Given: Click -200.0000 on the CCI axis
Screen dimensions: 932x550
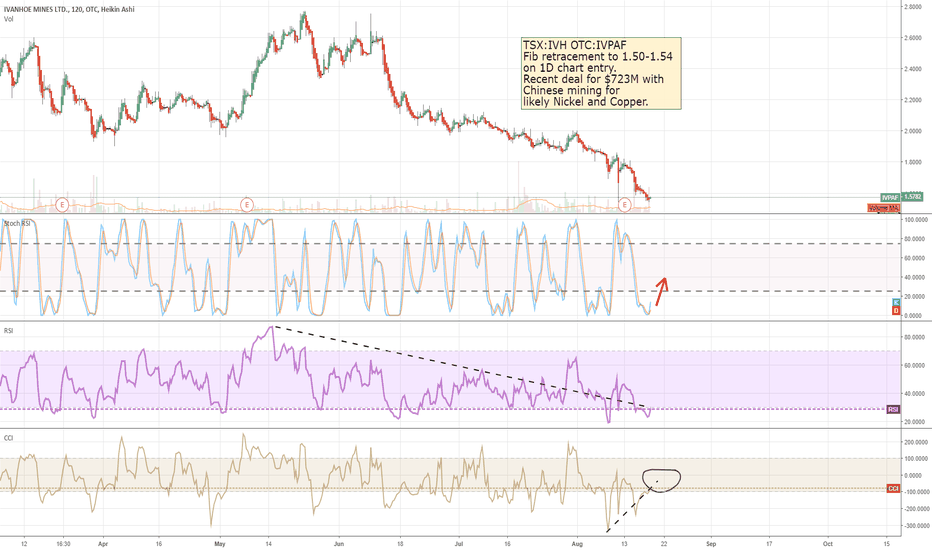Looking at the screenshot, I should click(916, 509).
